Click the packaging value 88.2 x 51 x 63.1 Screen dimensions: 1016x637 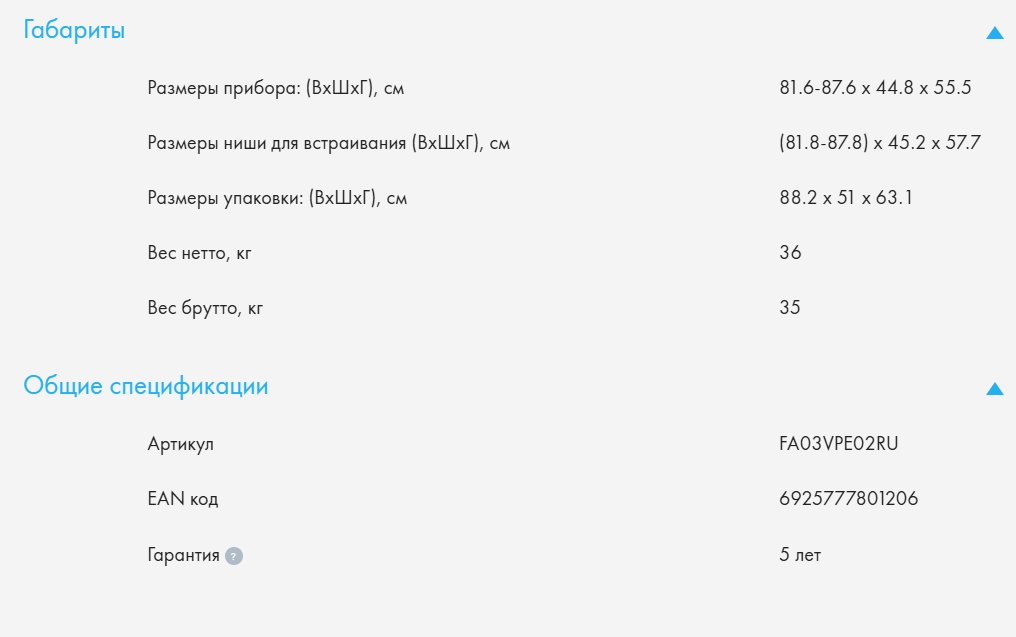(x=846, y=198)
